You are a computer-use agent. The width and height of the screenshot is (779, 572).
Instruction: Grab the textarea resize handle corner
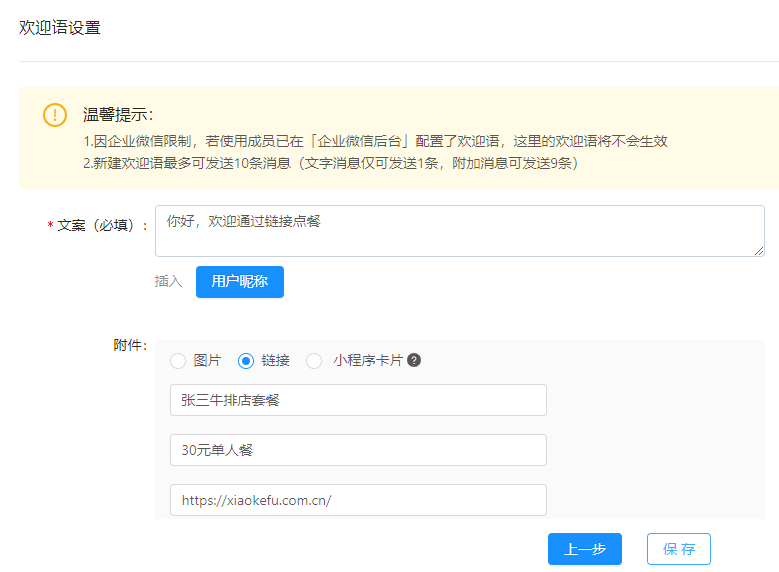[x=759, y=251]
